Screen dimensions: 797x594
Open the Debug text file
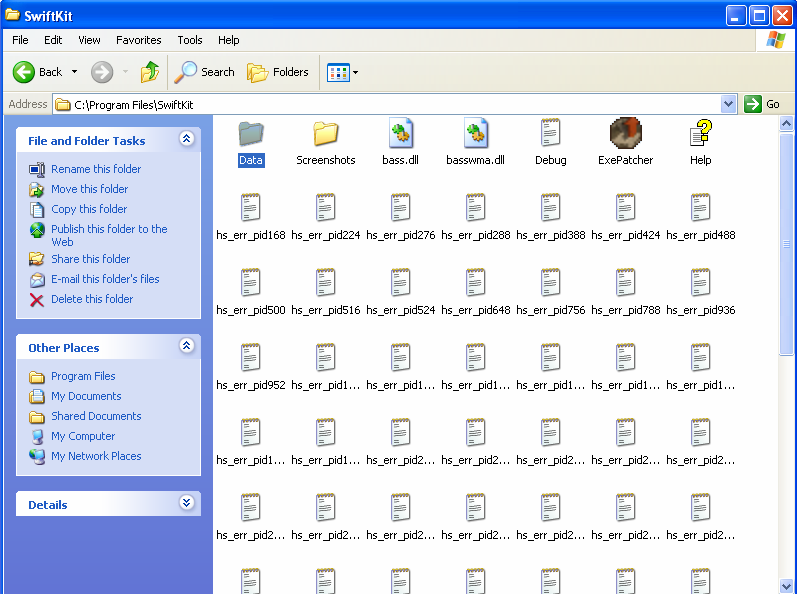(x=550, y=133)
